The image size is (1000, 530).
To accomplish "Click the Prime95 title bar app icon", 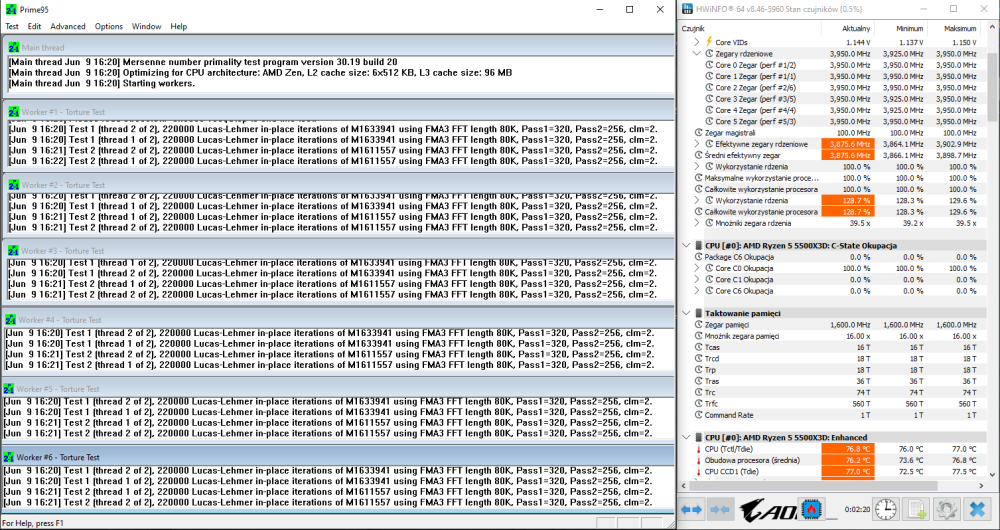I will (x=11, y=10).
